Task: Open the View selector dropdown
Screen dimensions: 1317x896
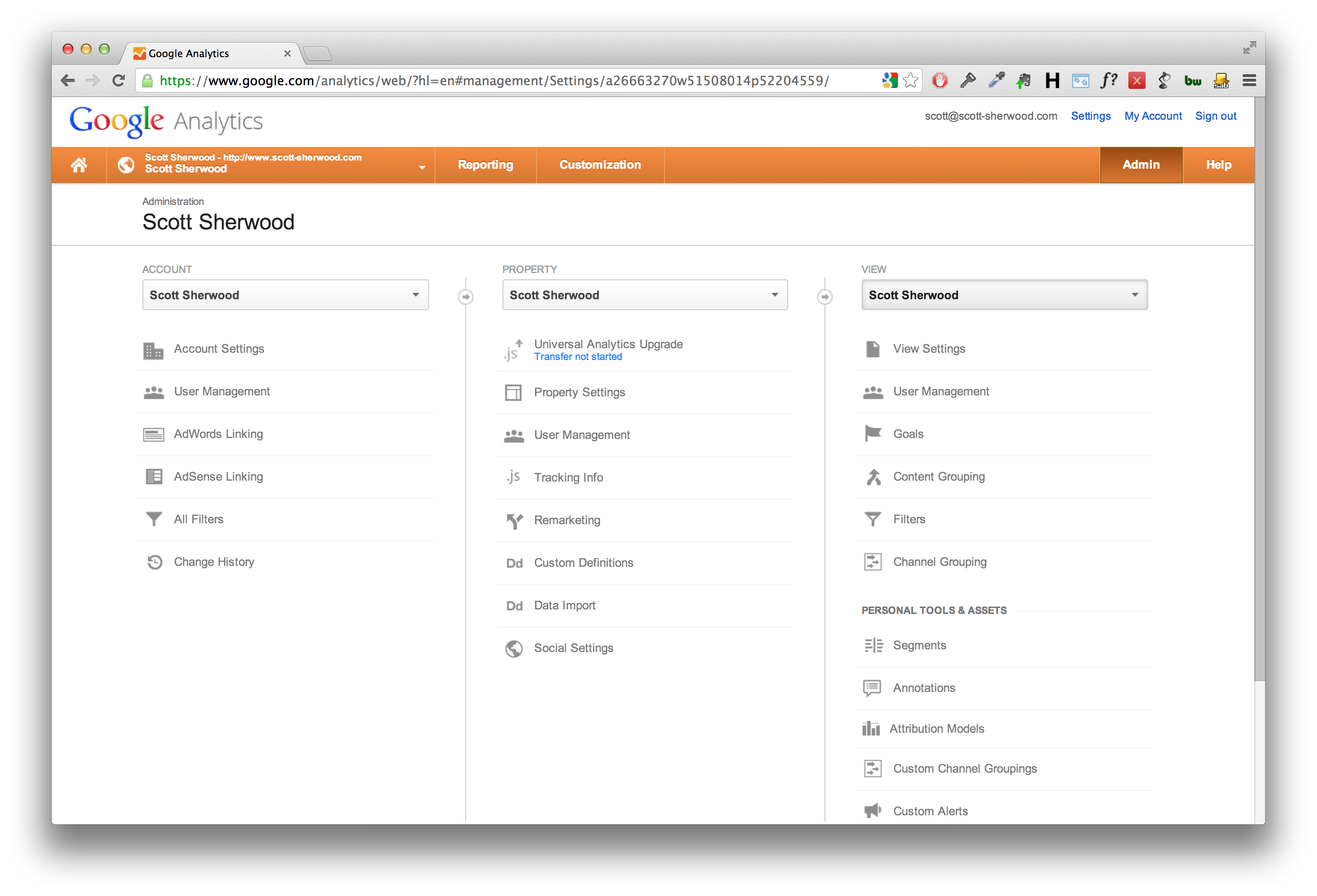Action: pyautogui.click(x=1004, y=295)
